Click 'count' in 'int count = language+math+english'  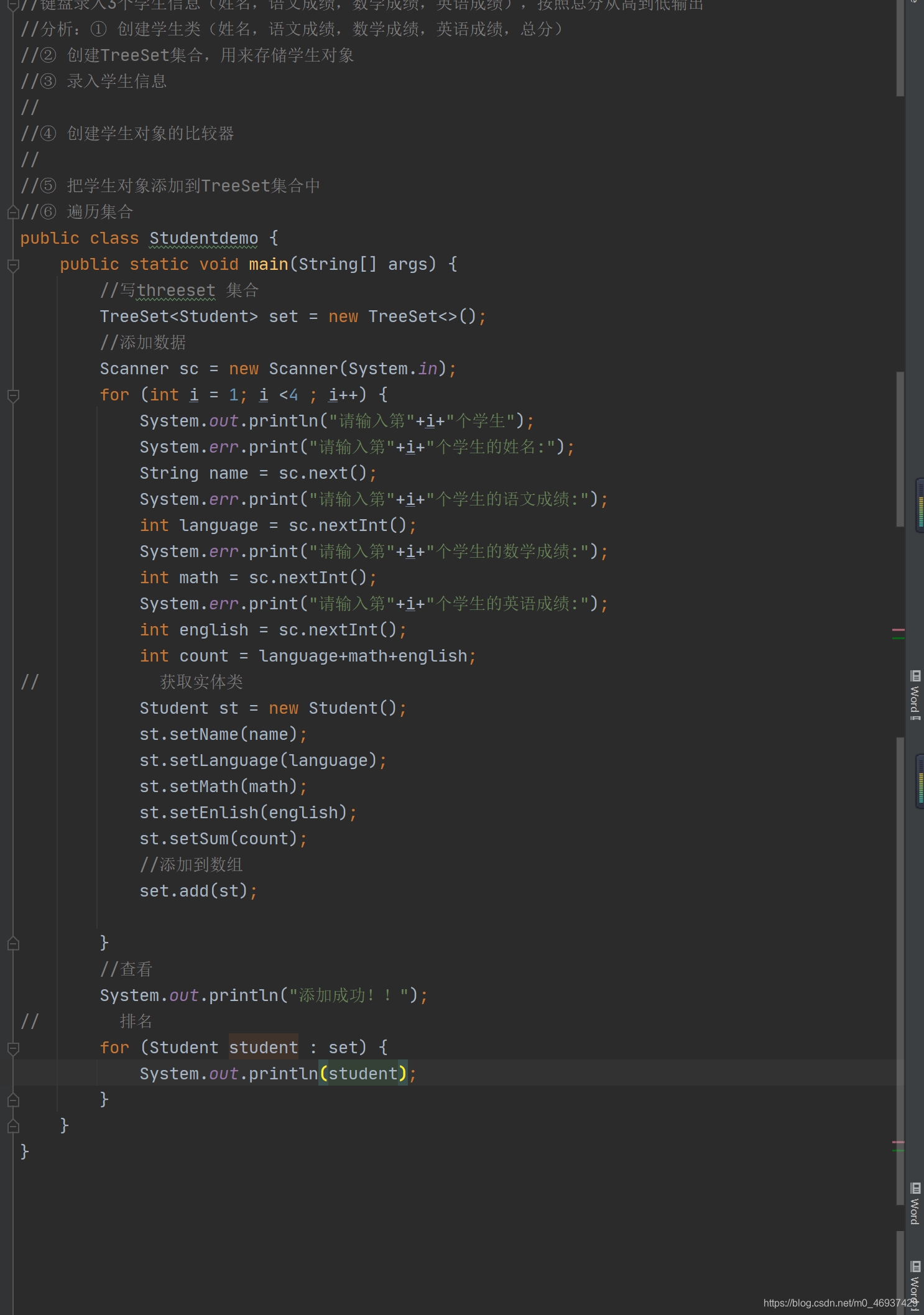(204, 657)
